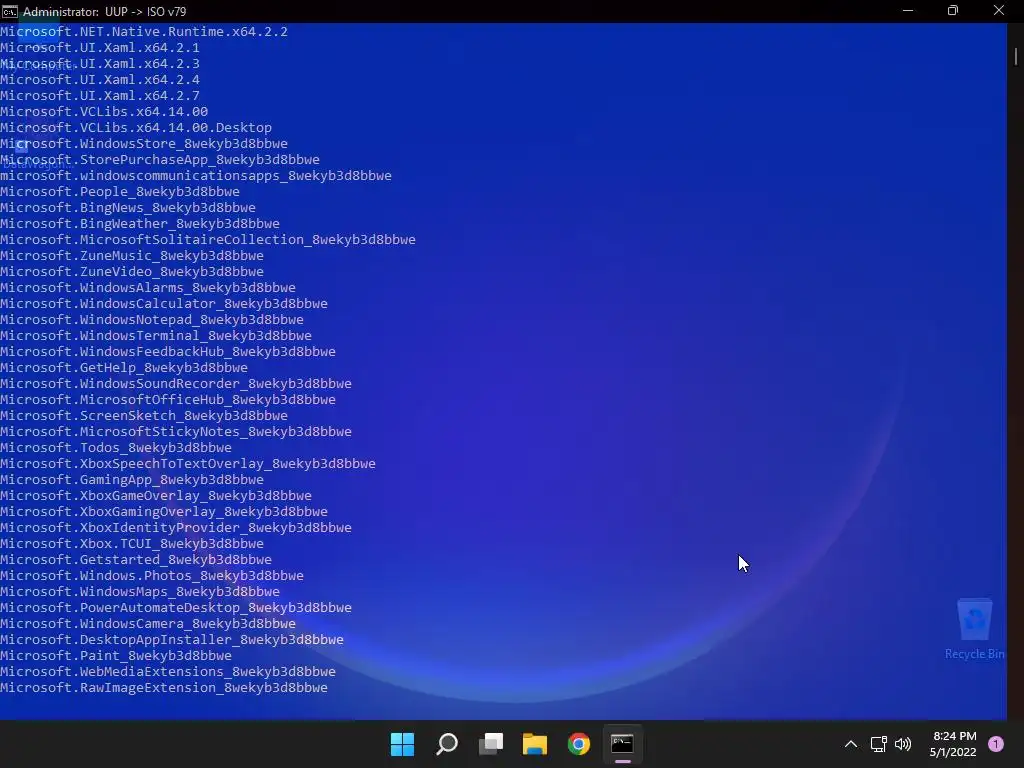Viewport: 1024px width, 768px height.
Task: Click line Microsoft.WindowsFeedbackHub_8wekyb3d8bbwe
Action: (x=168, y=351)
